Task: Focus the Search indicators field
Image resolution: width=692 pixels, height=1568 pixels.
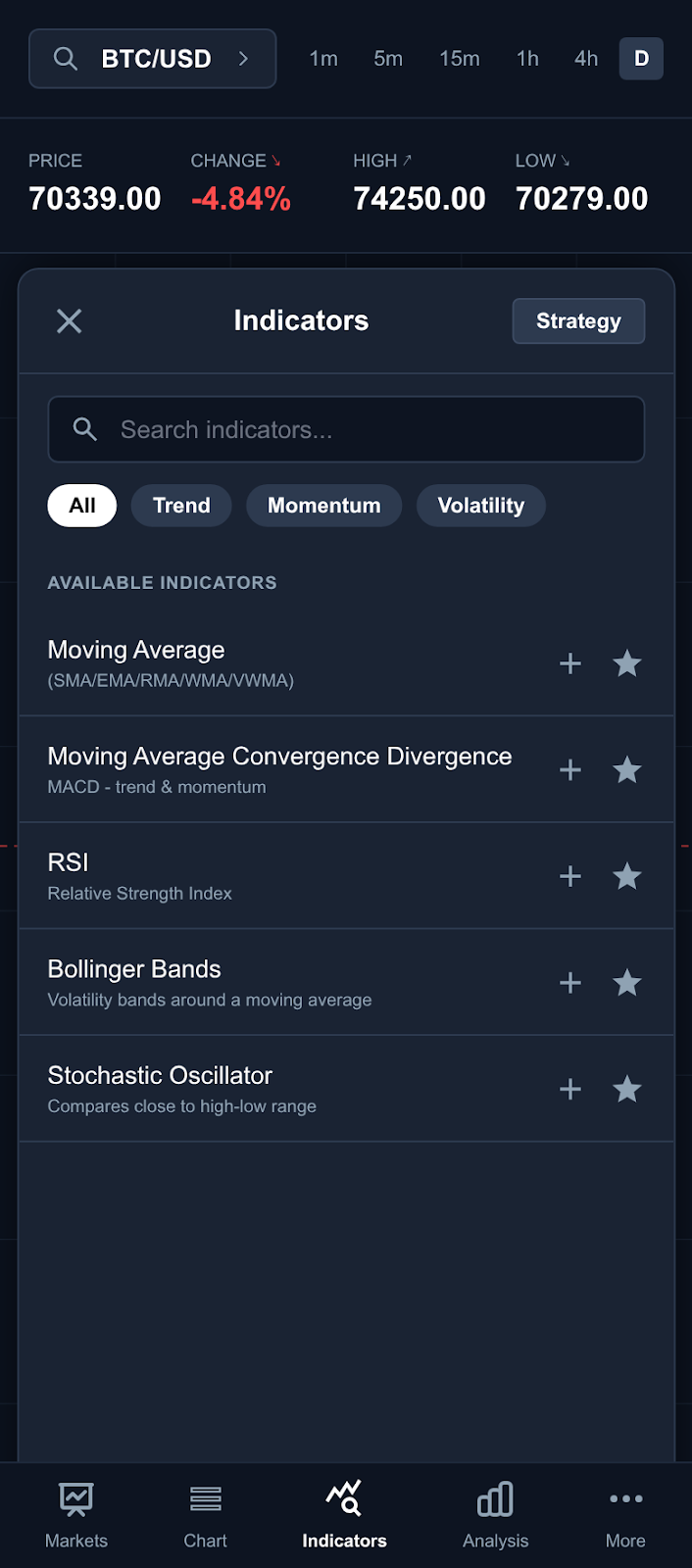Action: [346, 429]
